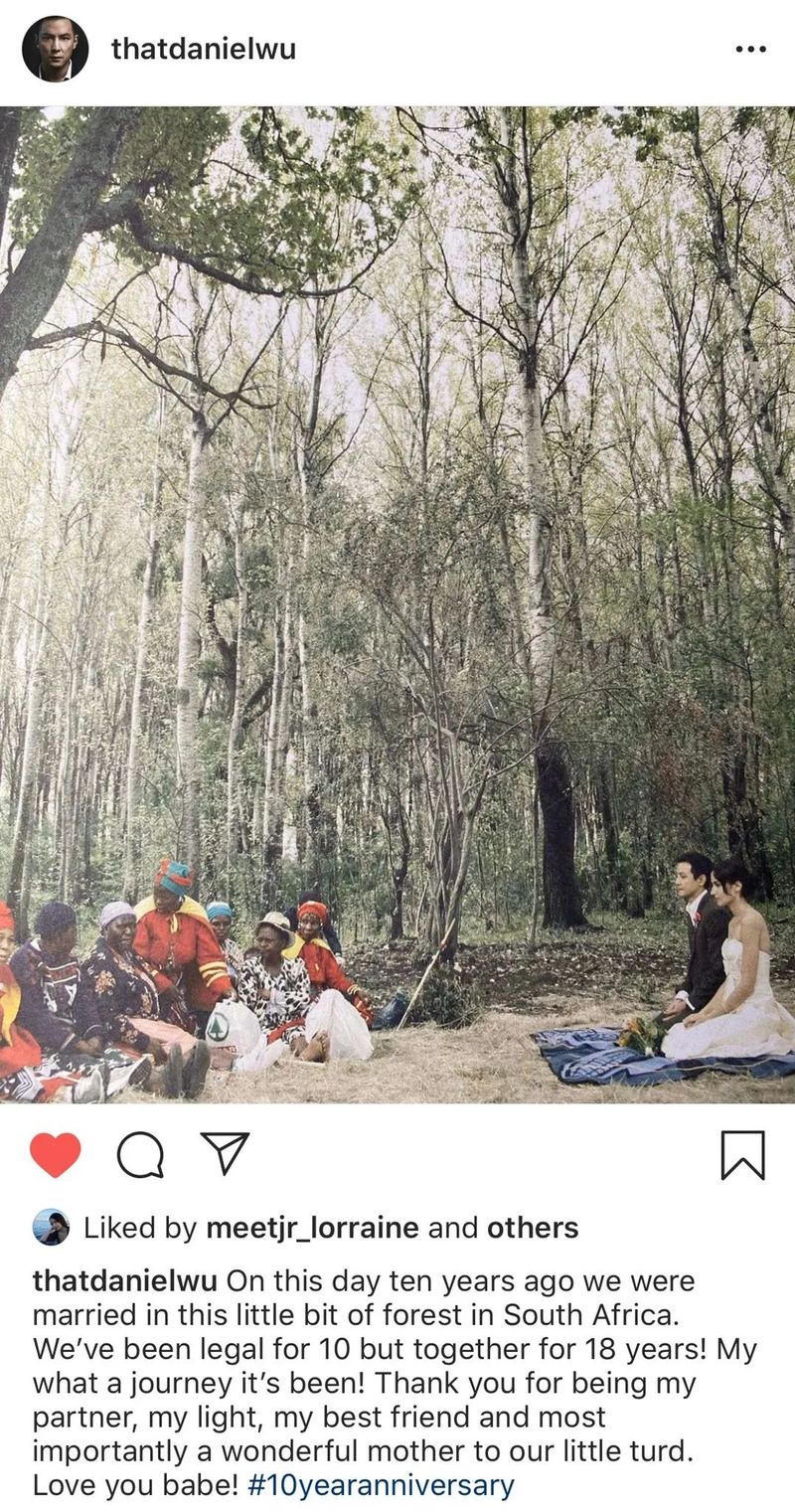Screen dimensions: 795x1512
Task: Share the post via paper plane icon
Action: coord(225,1153)
